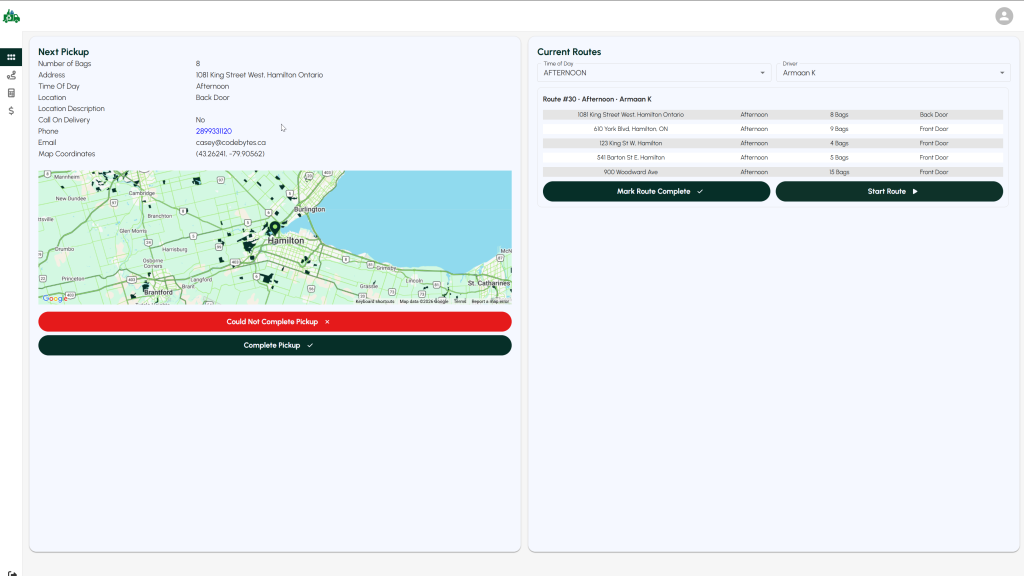
Task: Click the address value in Next Pickup
Action: [259, 75]
